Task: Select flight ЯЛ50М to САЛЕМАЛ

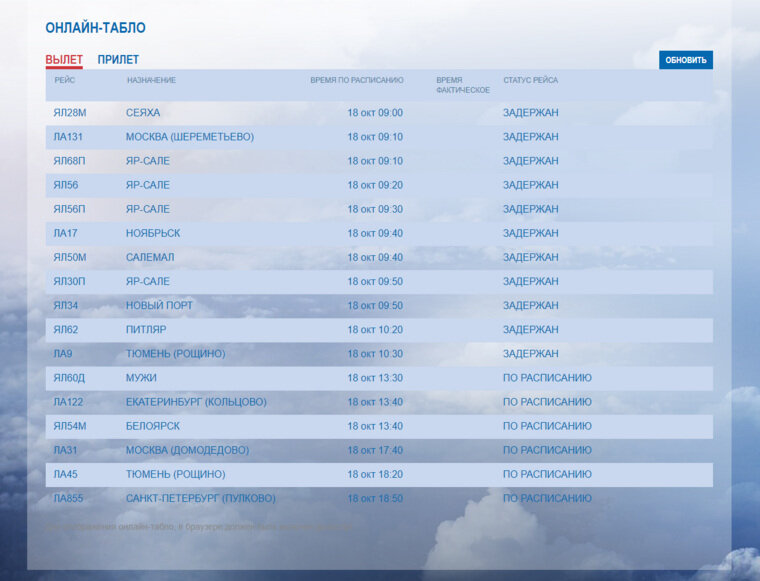Action: point(379,257)
